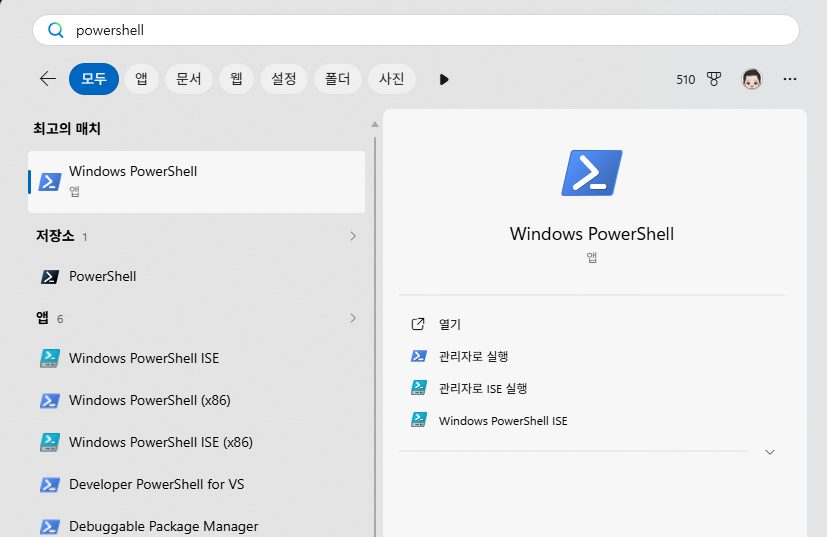
Task: Switch to the 문서 filter
Action: point(189,79)
